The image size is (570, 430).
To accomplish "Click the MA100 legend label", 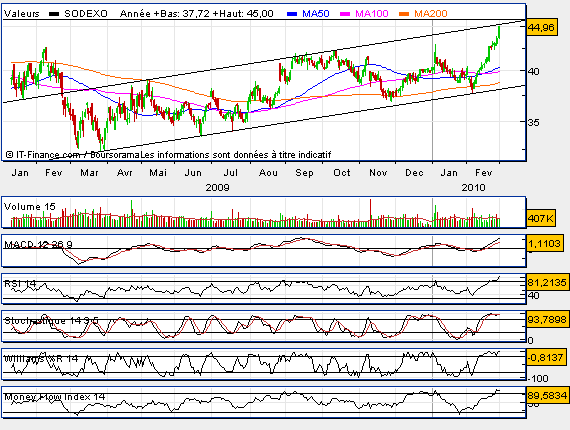I will point(372,13).
